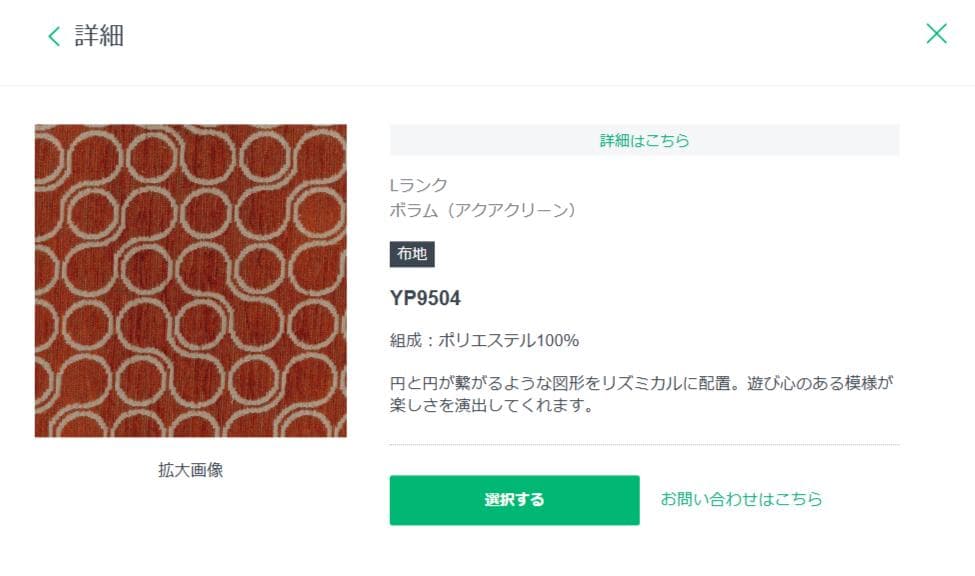This screenshot has height=576, width=975.
Task: Click the word ポリエステル in the composition
Action: pos(487,340)
